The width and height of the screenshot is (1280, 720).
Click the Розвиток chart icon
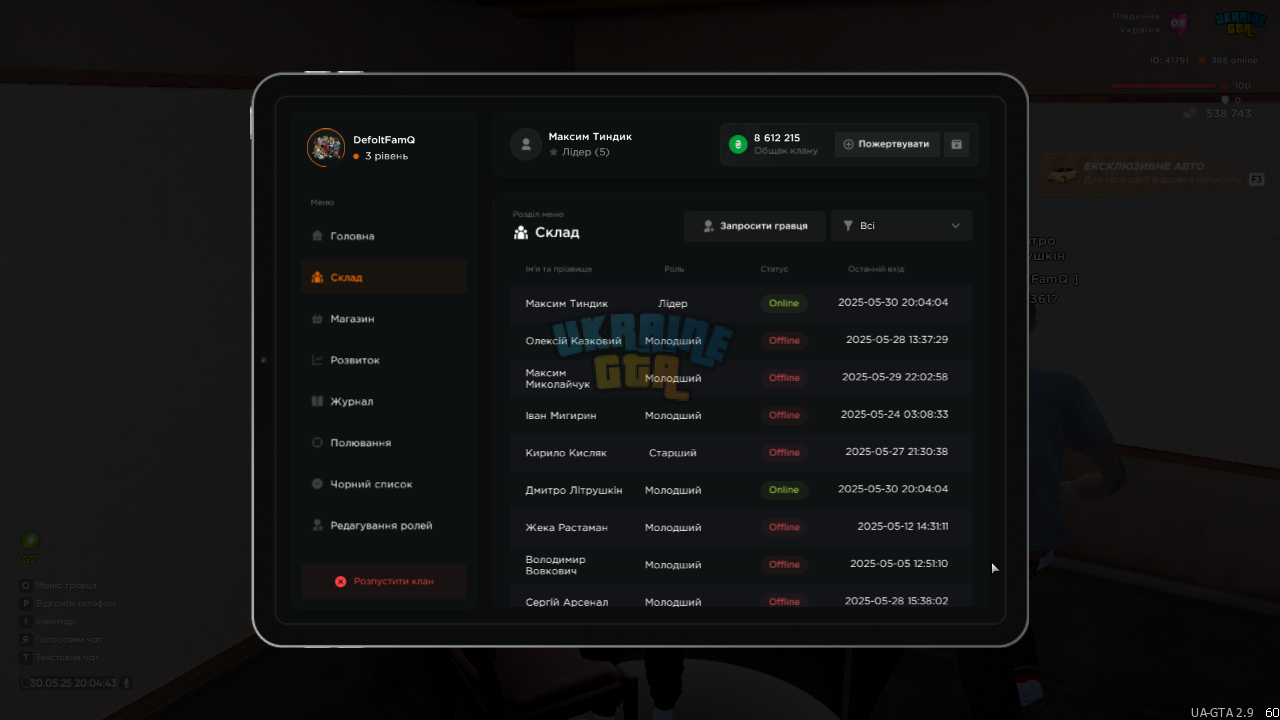[x=317, y=360]
